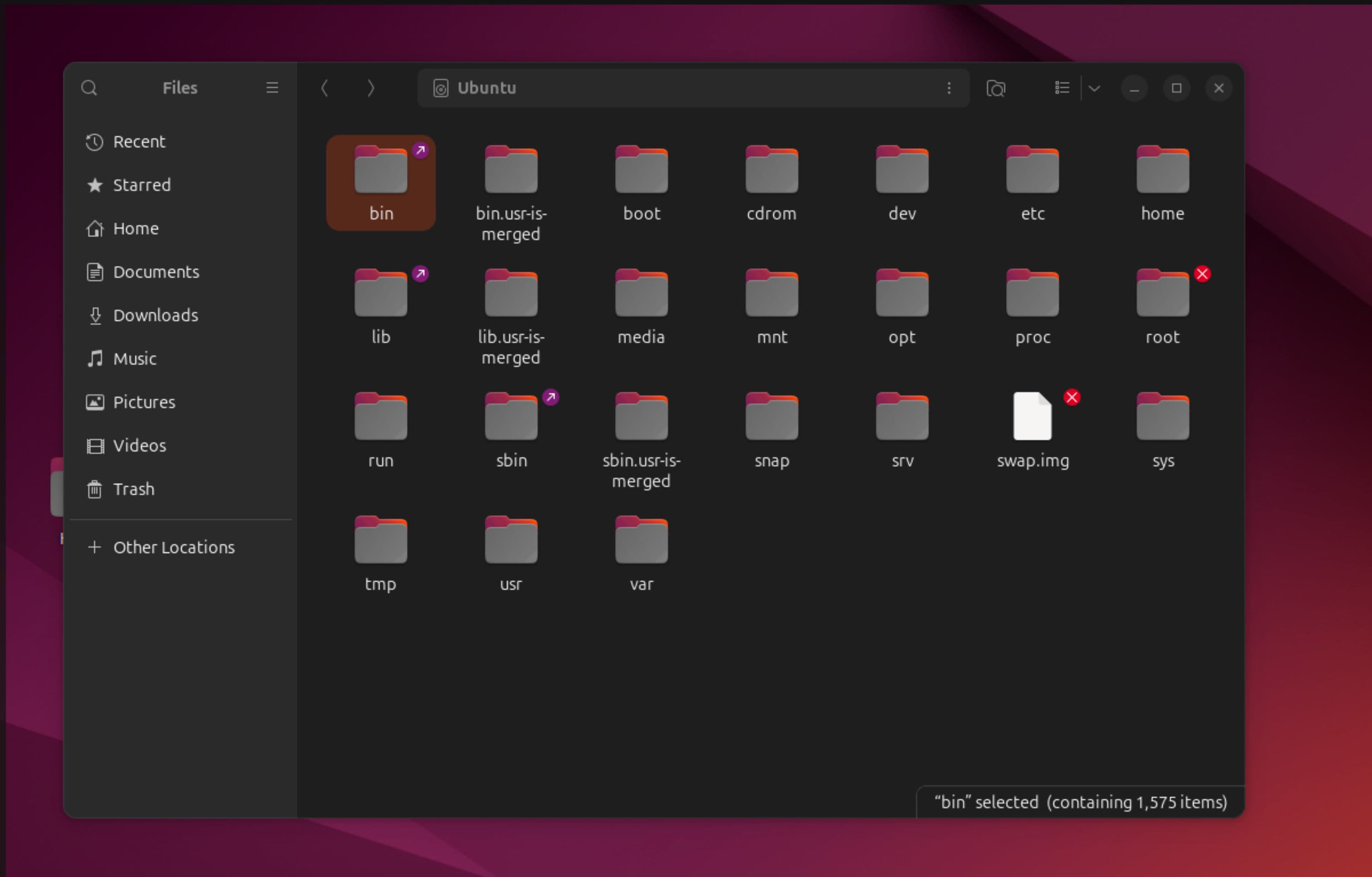1372x877 pixels.
Task: Open Trash from the sidebar
Action: pos(134,489)
